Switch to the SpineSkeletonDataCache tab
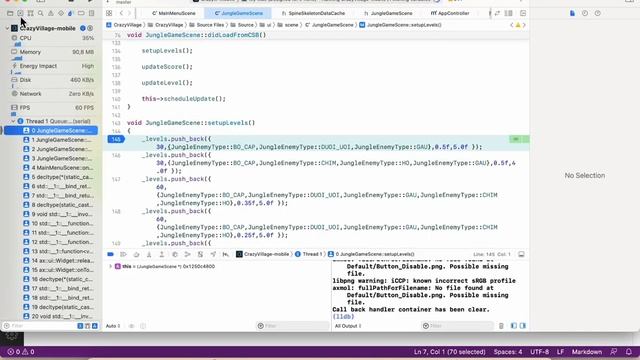Screen dimensions: 640x360 pos(313,13)
